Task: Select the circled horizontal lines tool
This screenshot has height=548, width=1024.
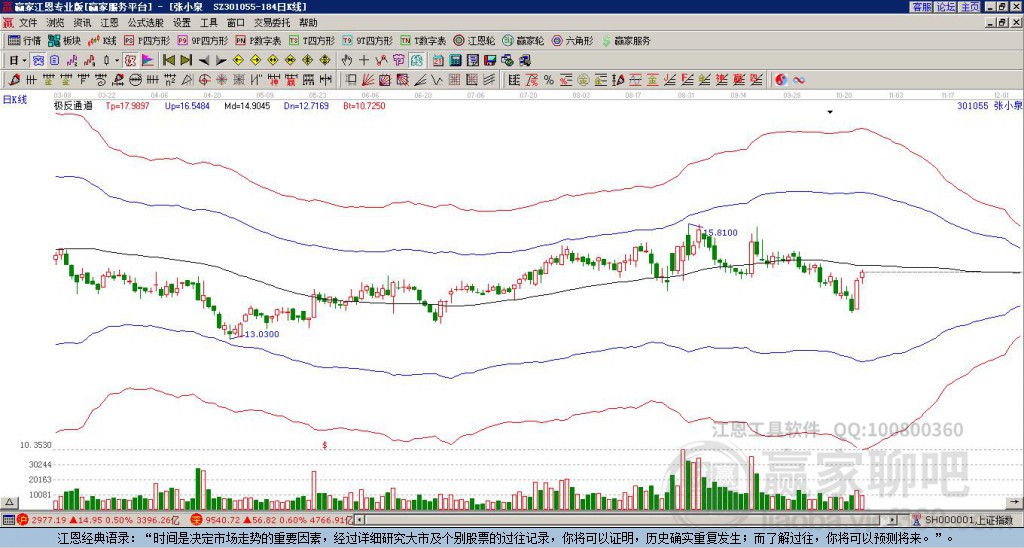Action: [x=135, y=80]
